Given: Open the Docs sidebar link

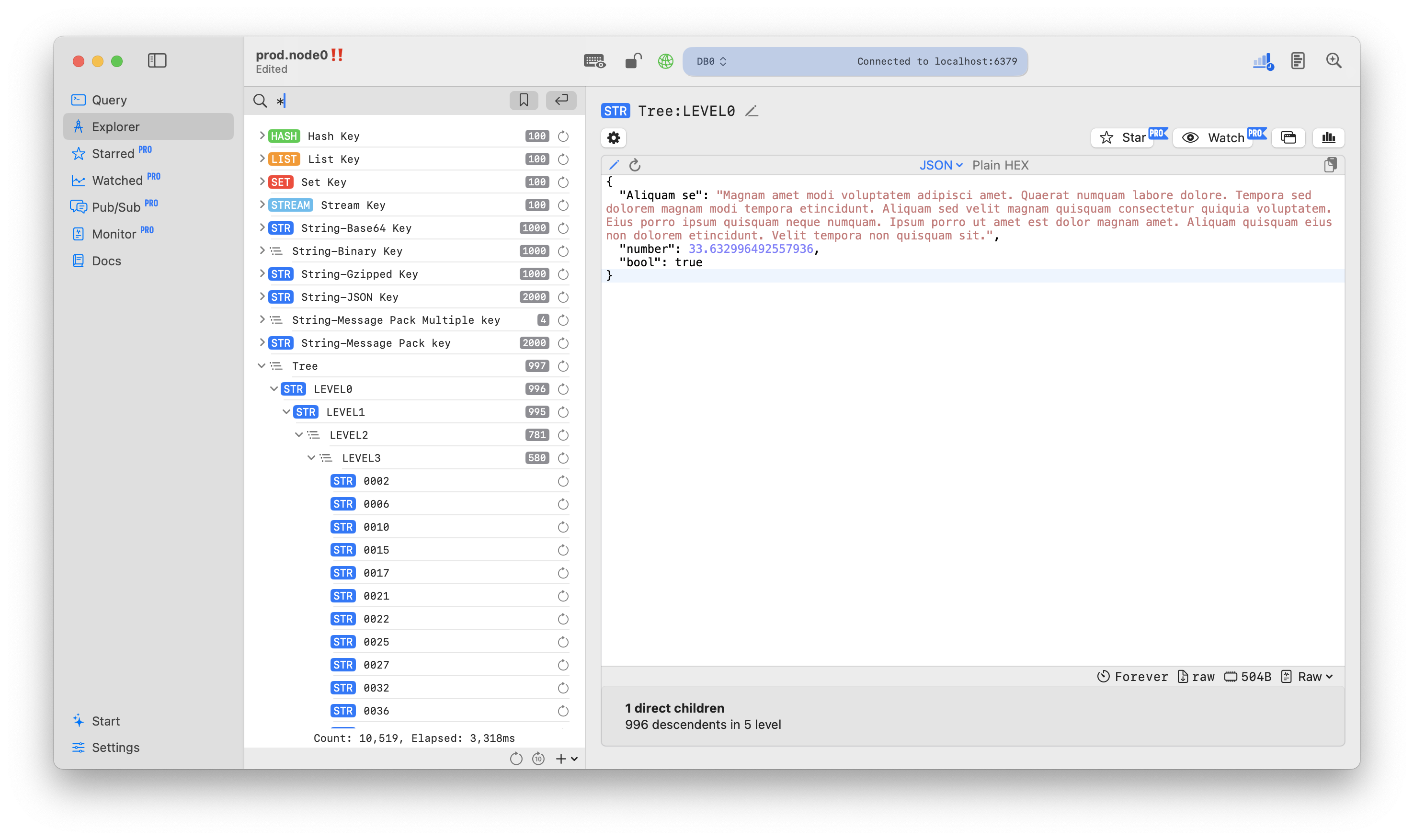Looking at the screenshot, I should click(x=106, y=261).
